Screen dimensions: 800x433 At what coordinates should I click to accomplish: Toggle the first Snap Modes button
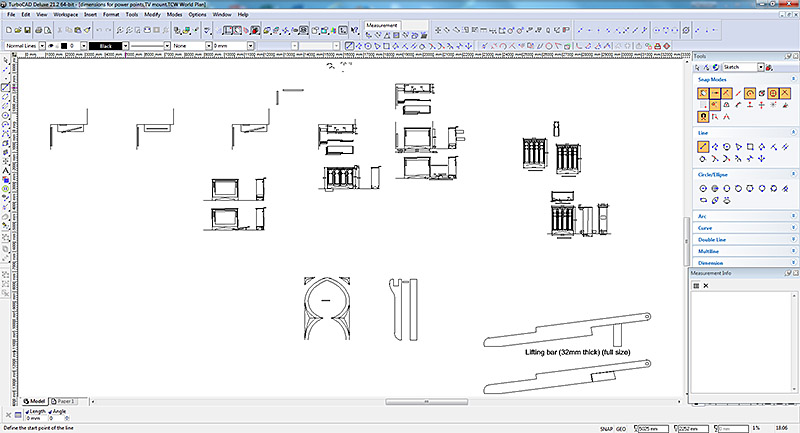(704, 93)
